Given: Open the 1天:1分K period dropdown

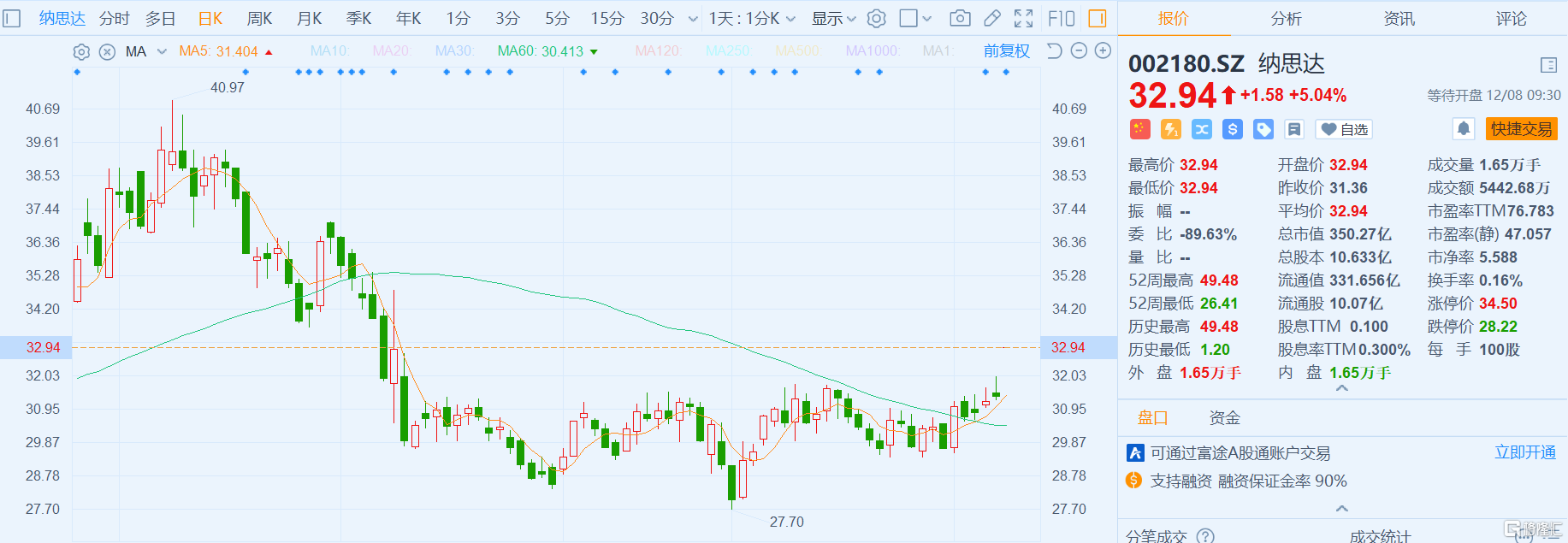Looking at the screenshot, I should point(752,18).
